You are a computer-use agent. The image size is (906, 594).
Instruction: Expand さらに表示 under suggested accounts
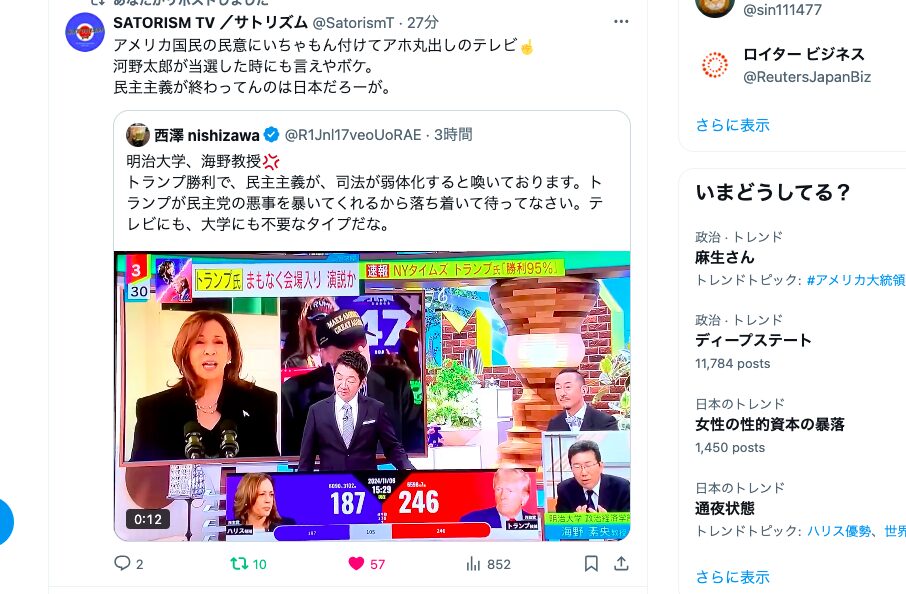click(x=733, y=125)
